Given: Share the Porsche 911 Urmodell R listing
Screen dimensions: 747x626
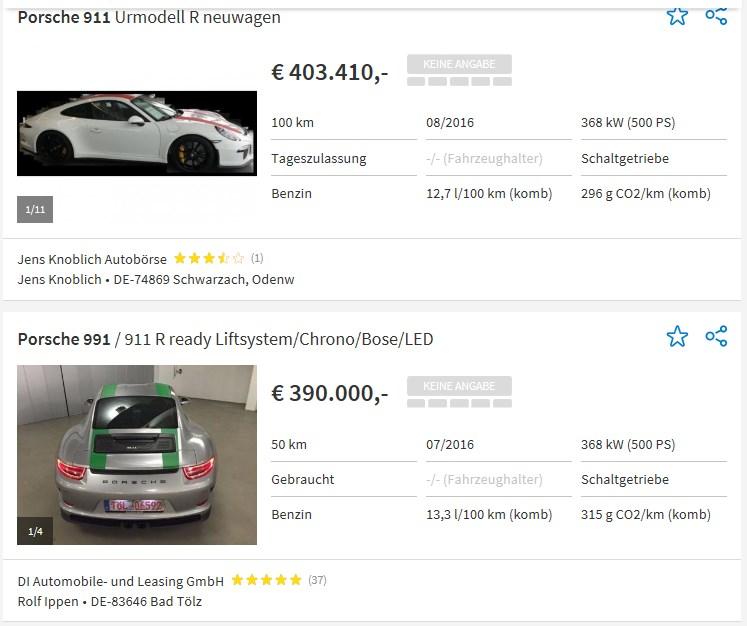Looking at the screenshot, I should click(716, 16).
